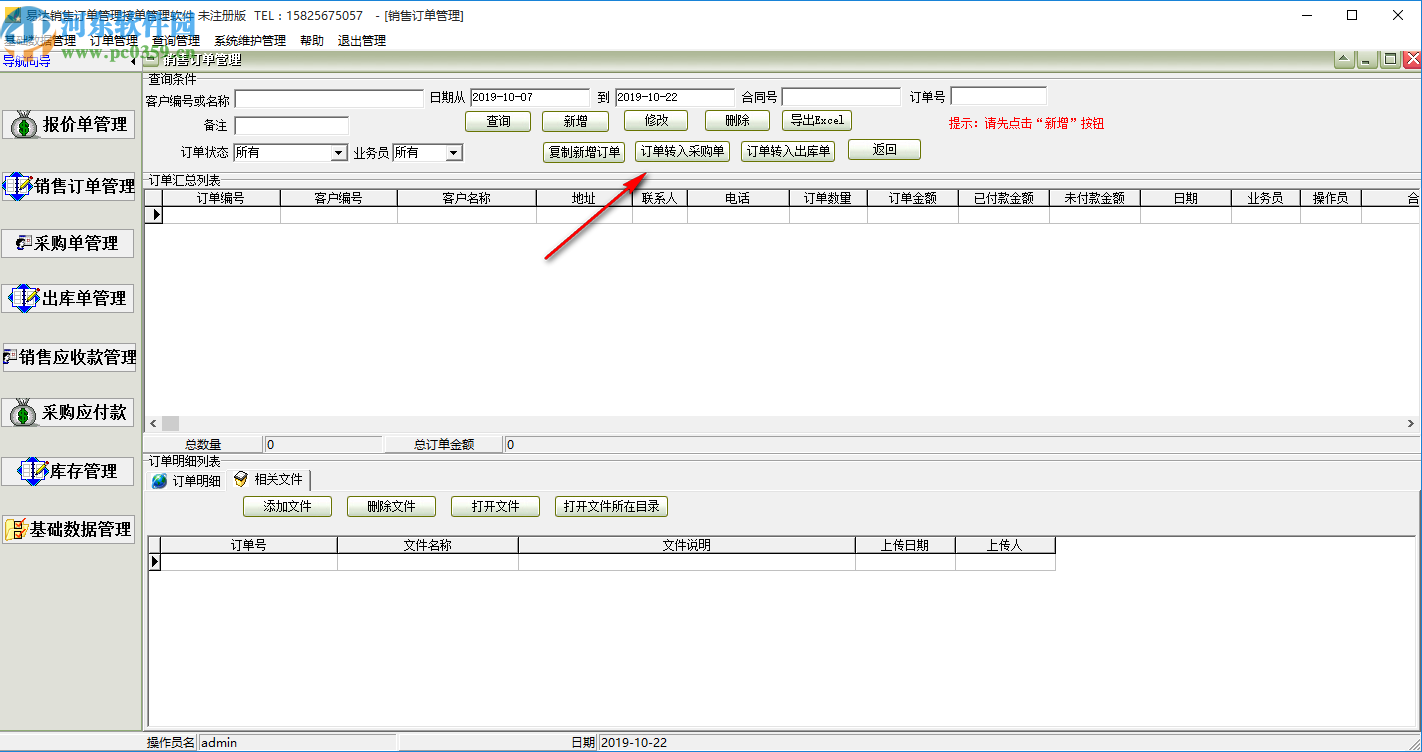Image resolution: width=1422 pixels, height=752 pixels.
Task: Click the 新增 button
Action: [575, 121]
